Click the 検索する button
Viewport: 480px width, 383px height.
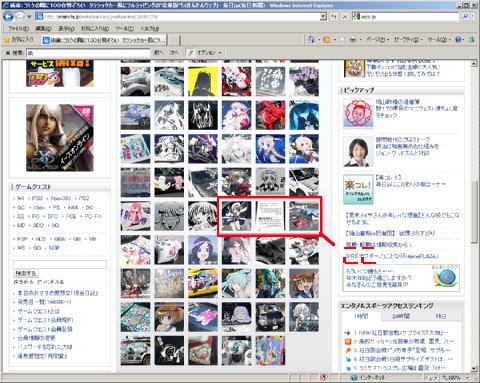[26, 273]
